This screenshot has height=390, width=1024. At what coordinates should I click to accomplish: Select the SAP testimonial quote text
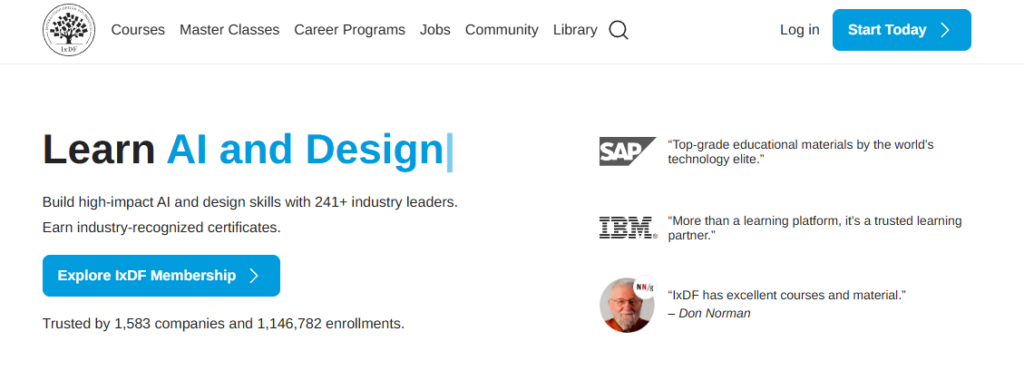tap(801, 152)
